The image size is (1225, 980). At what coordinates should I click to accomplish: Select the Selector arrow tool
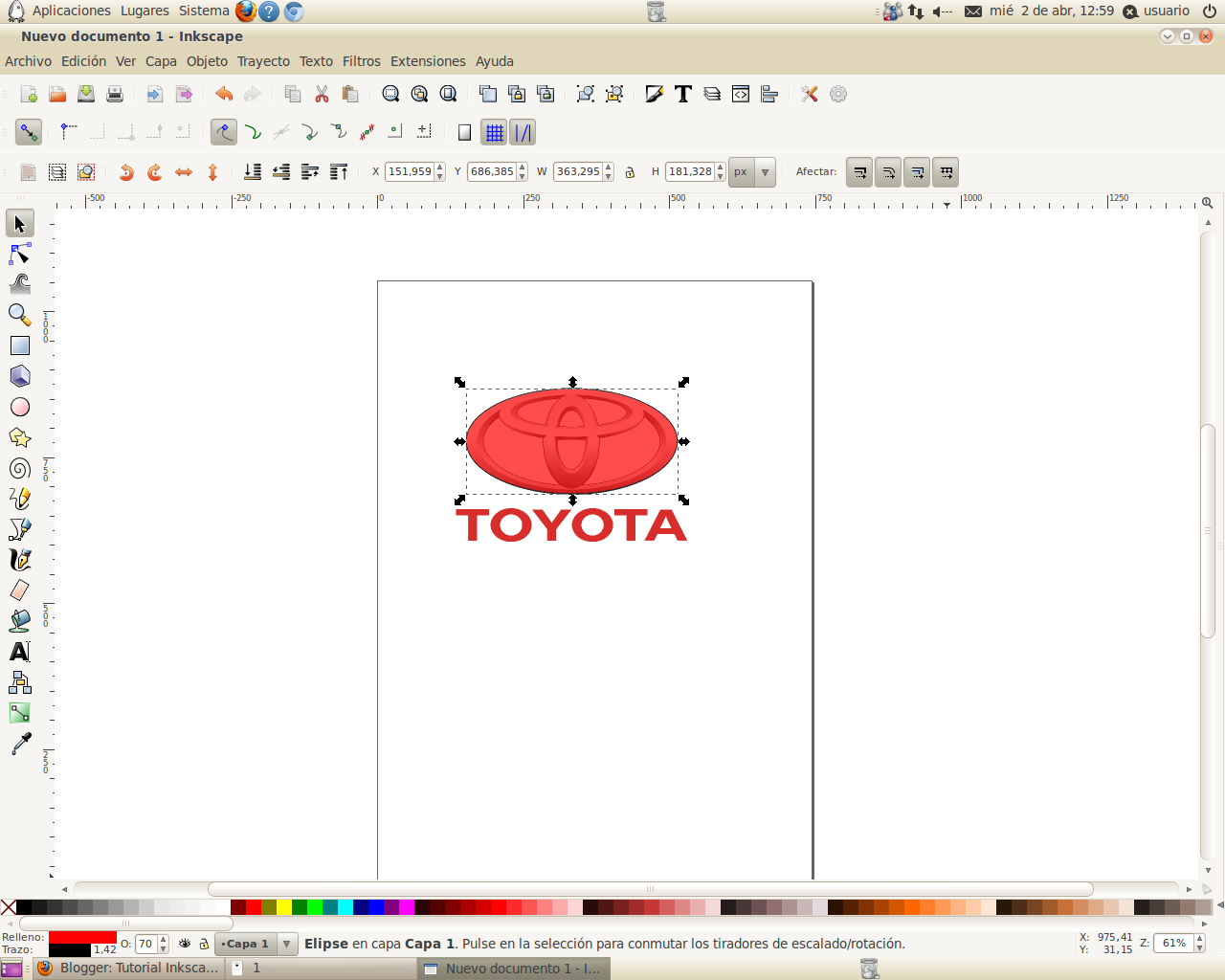19,224
